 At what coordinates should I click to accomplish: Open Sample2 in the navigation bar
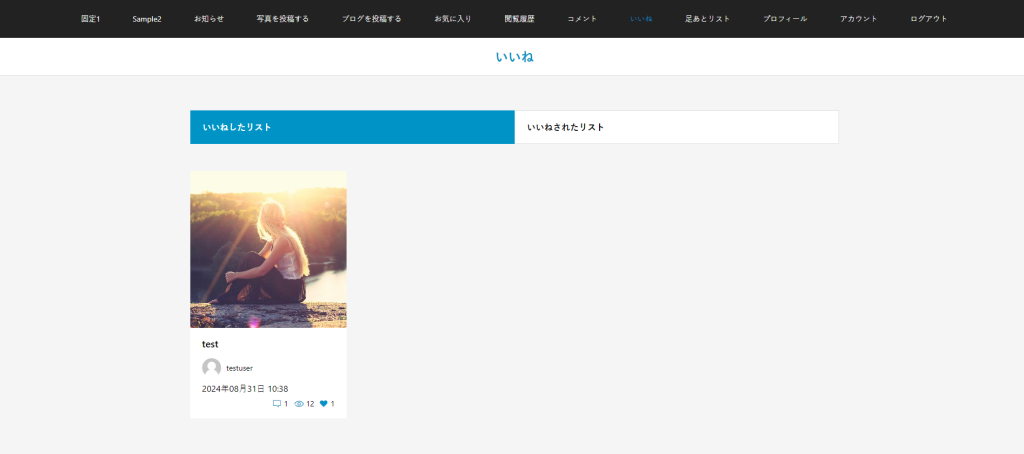pyautogui.click(x=147, y=19)
